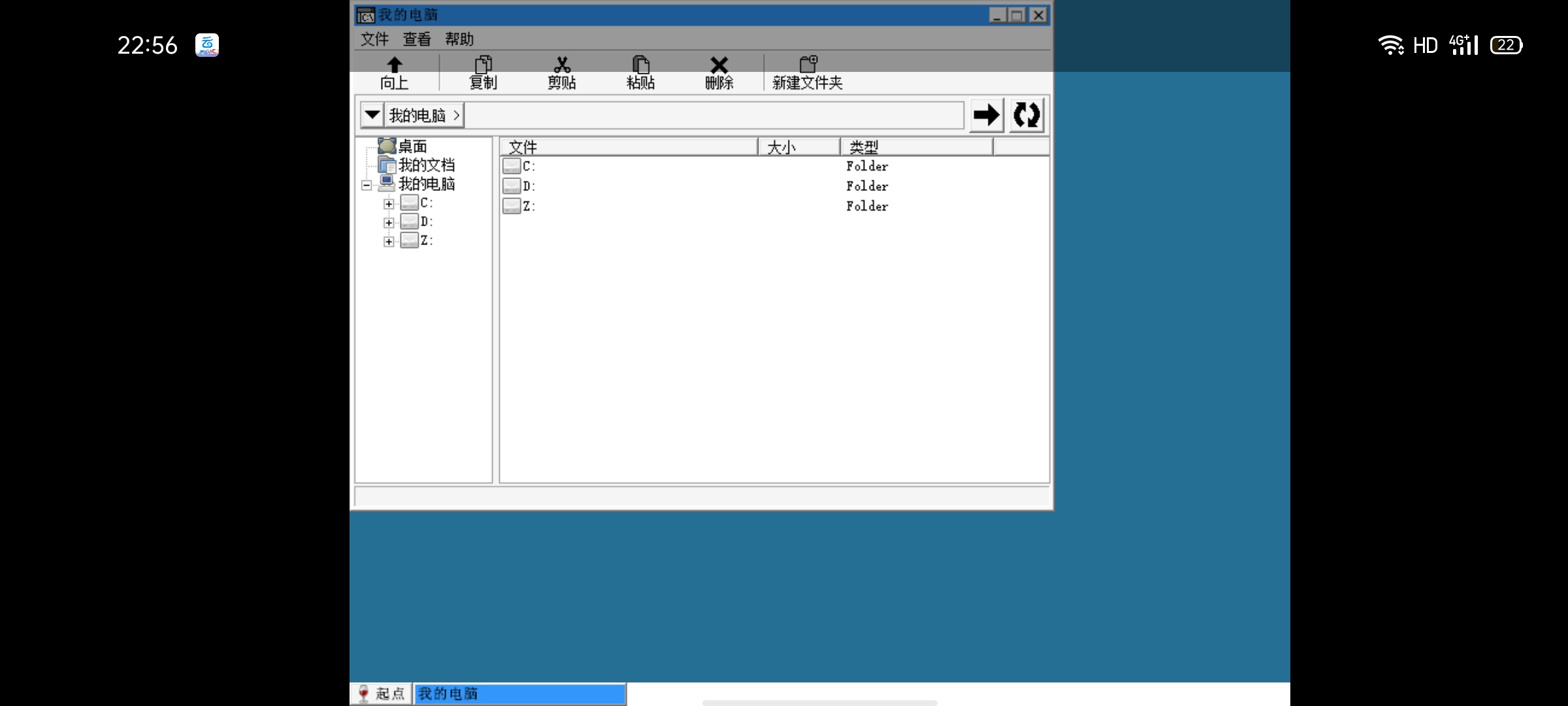Click the Folder type text in Z: row
The height and width of the screenshot is (706, 1568).
(x=867, y=206)
